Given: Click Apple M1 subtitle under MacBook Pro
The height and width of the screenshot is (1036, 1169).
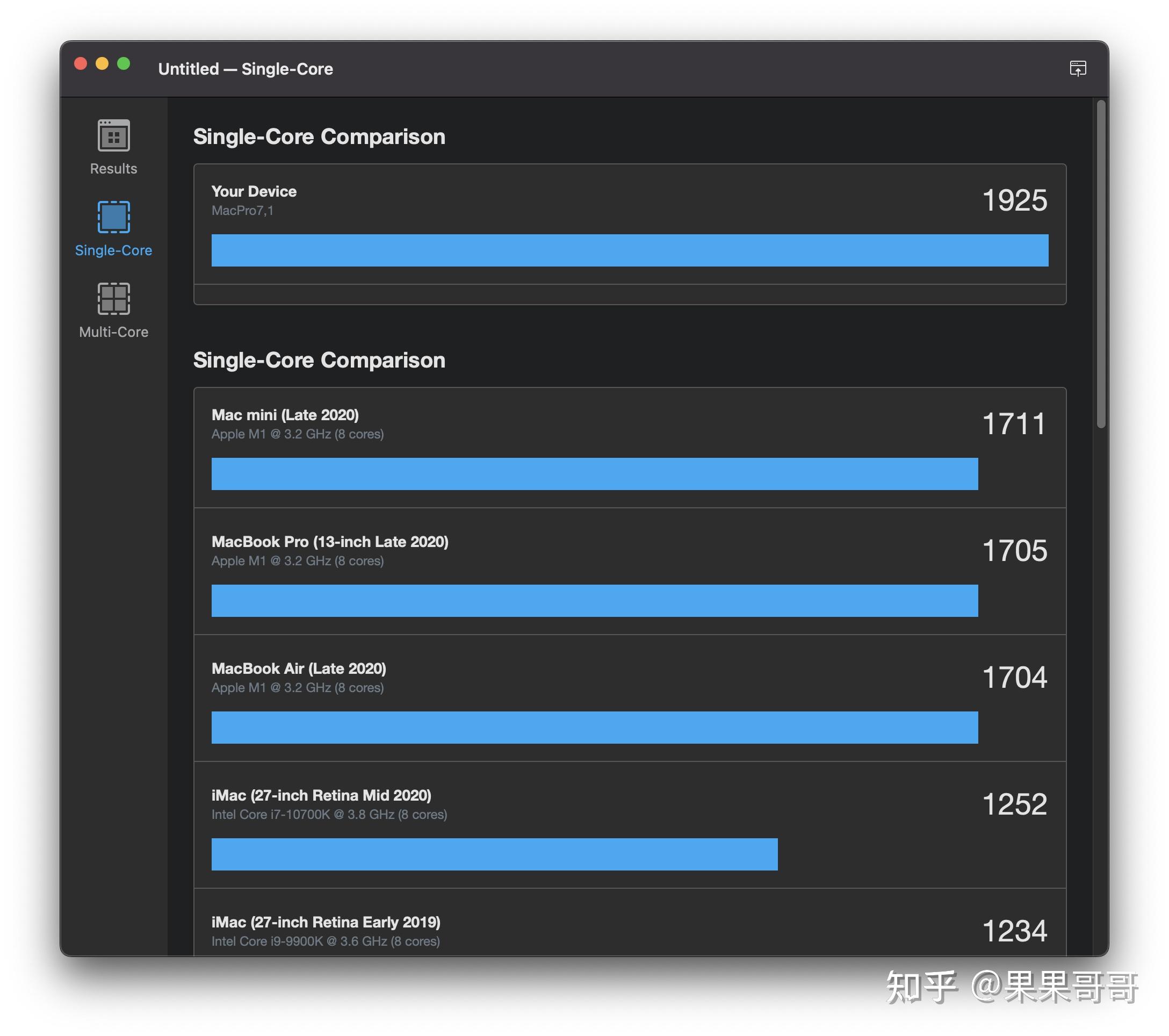Looking at the screenshot, I should click(298, 560).
